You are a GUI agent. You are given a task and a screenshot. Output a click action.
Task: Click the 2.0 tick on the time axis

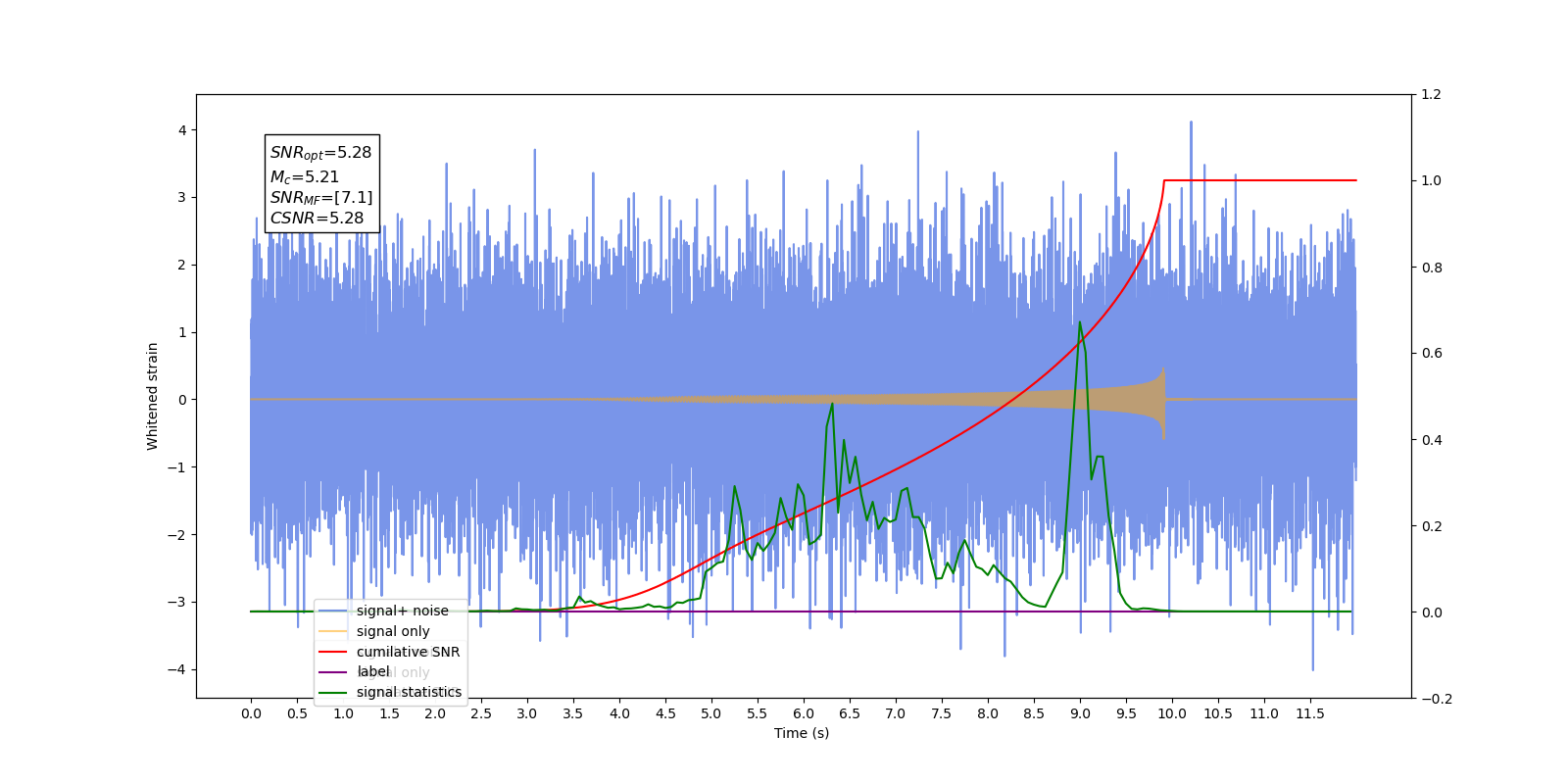pyautogui.click(x=435, y=713)
